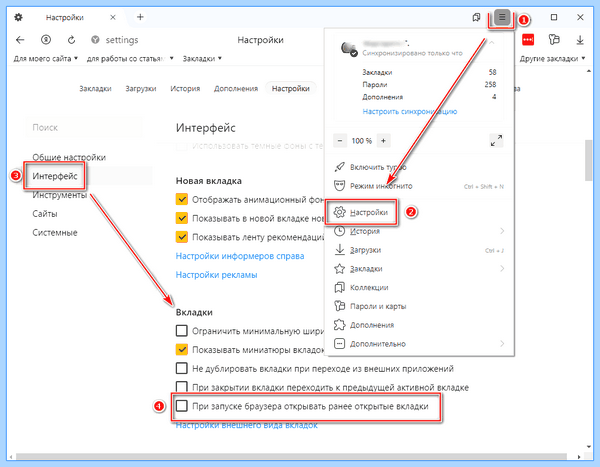This screenshot has width=600, height=467.
Task: Click Включить турбо rocket item
Action: tap(419, 167)
